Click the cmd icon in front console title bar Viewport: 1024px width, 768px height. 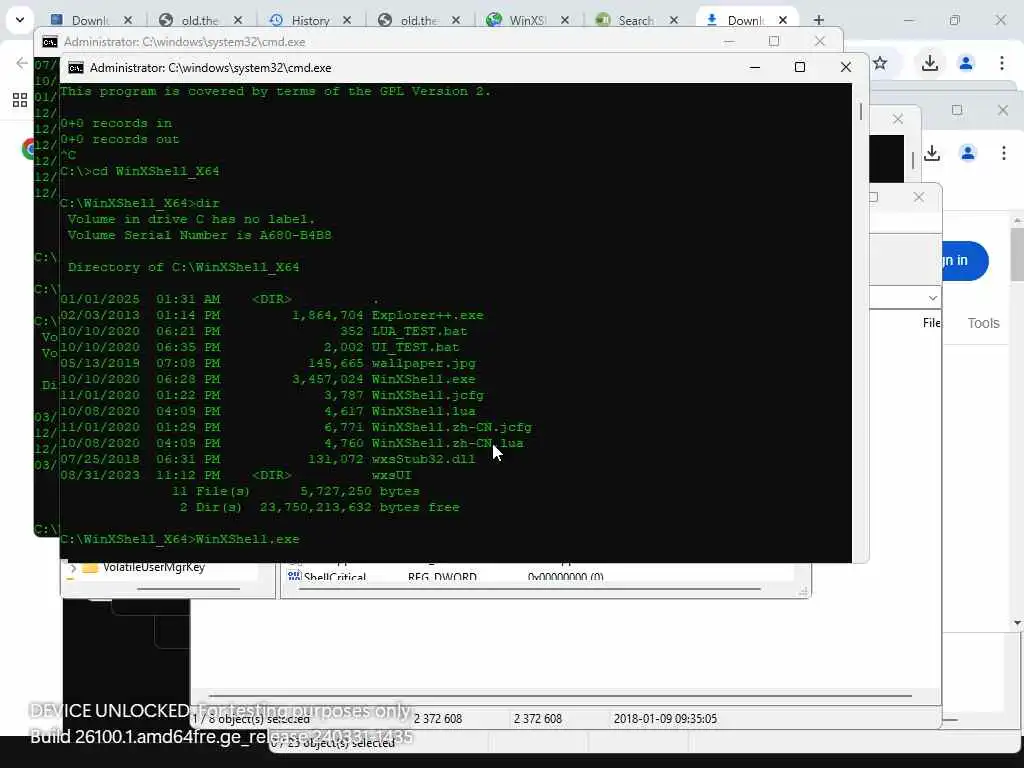point(76,68)
